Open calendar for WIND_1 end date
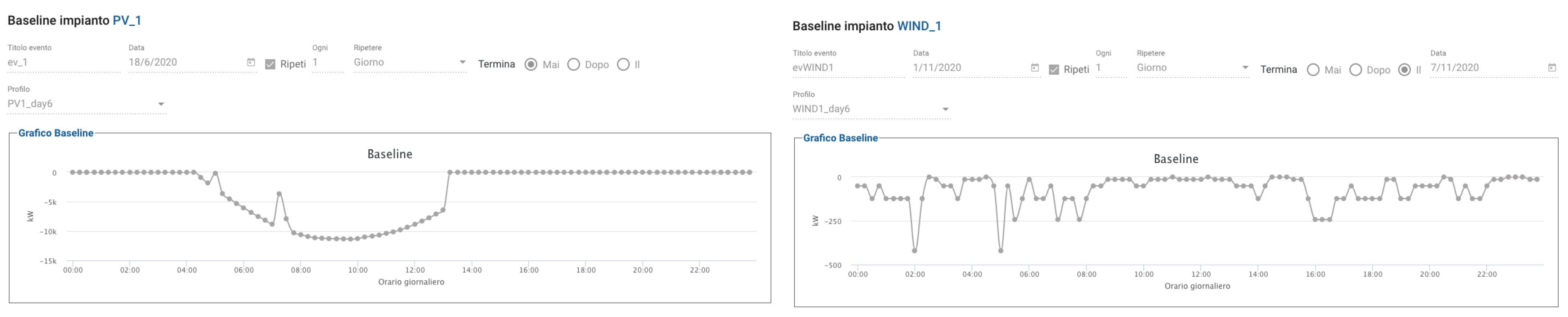 coord(1551,68)
